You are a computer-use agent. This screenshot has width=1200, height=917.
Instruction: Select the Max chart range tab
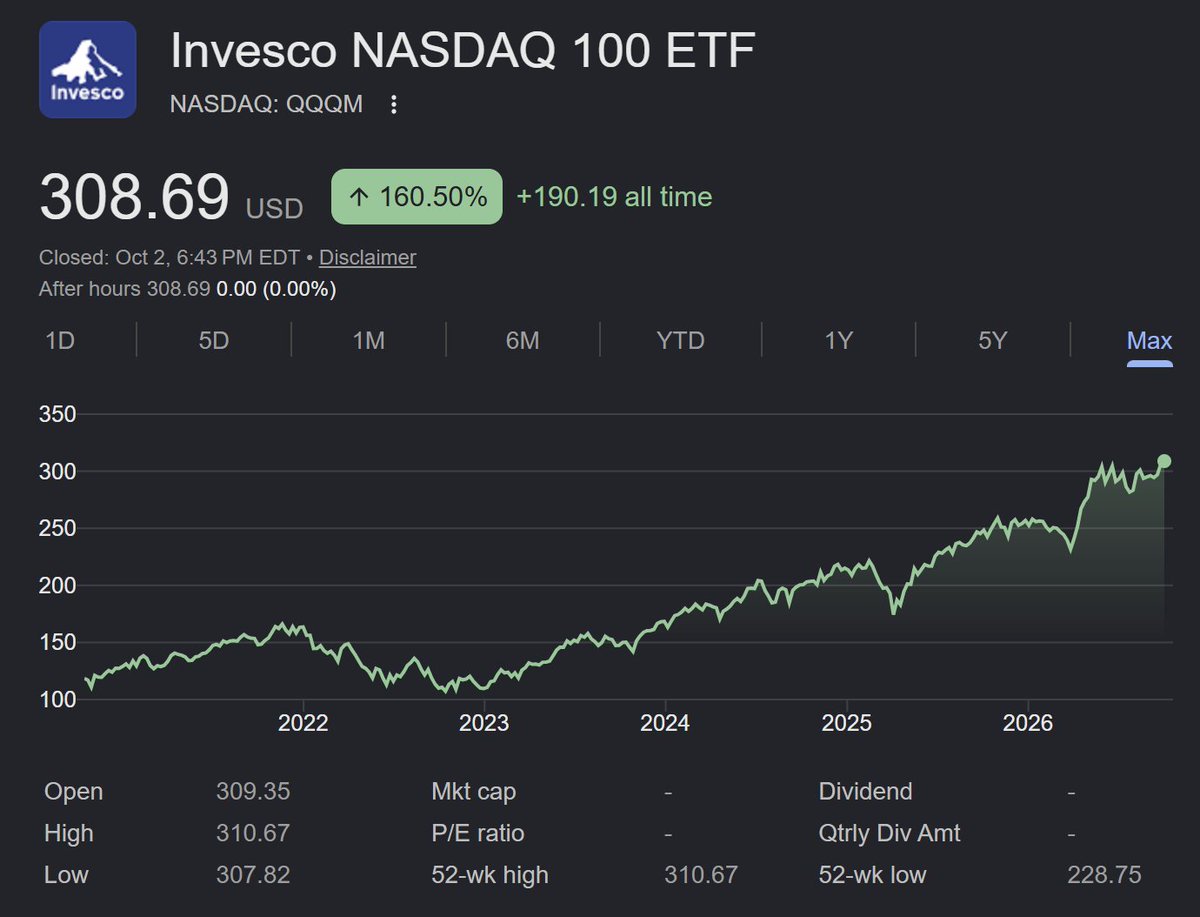tap(1149, 341)
